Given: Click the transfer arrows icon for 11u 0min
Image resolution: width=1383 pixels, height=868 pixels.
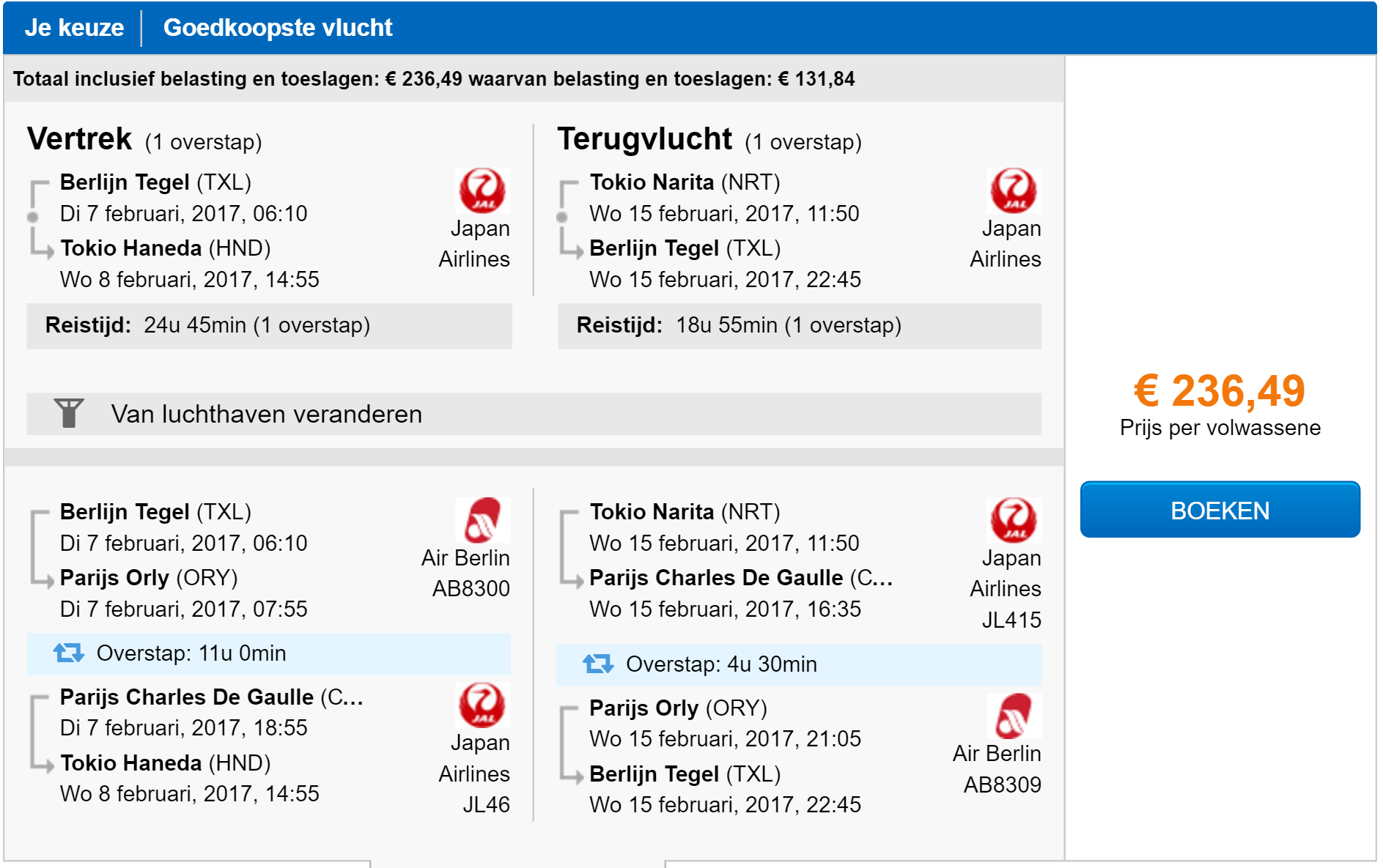Looking at the screenshot, I should pyautogui.click(x=69, y=653).
